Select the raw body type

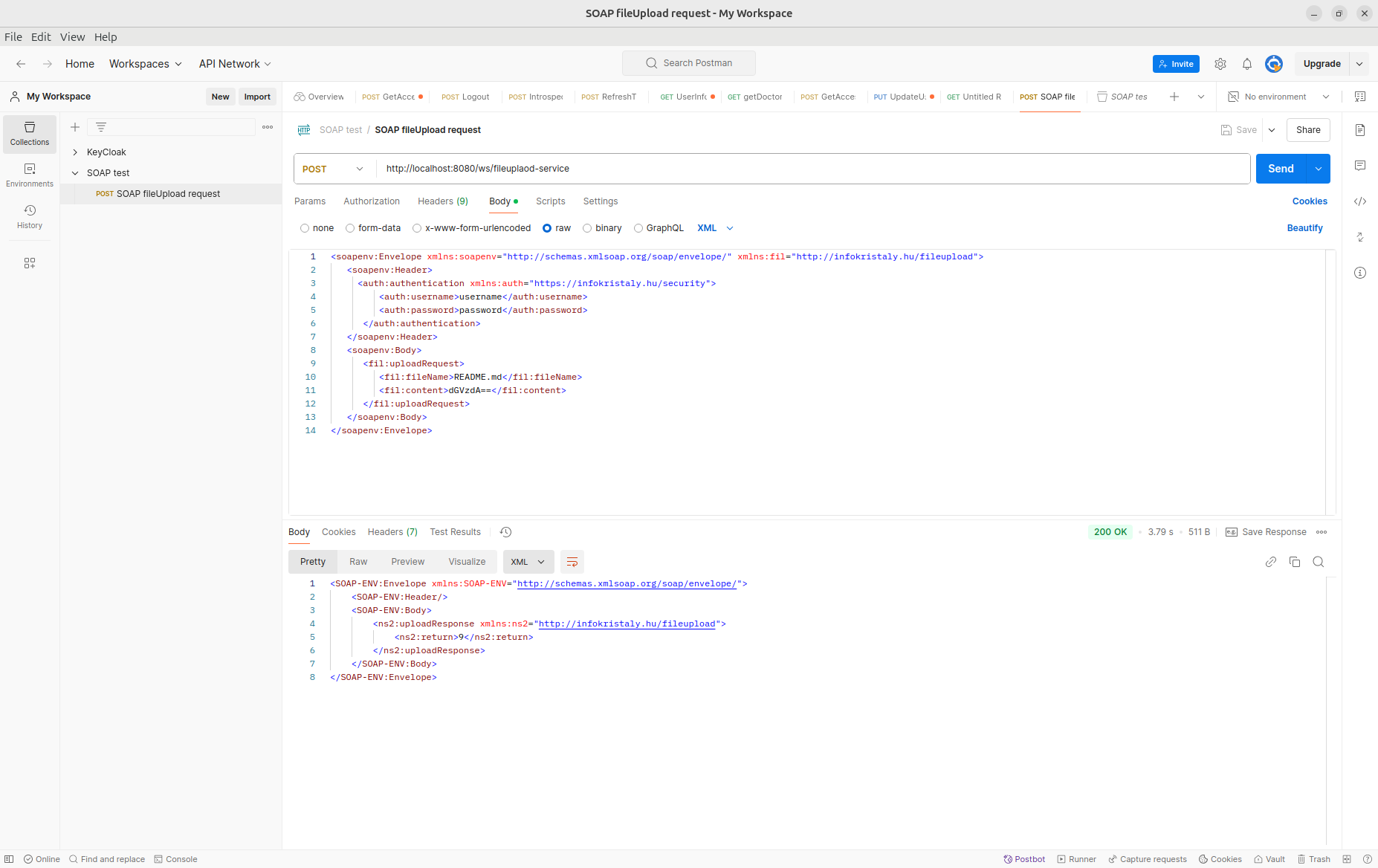point(547,228)
